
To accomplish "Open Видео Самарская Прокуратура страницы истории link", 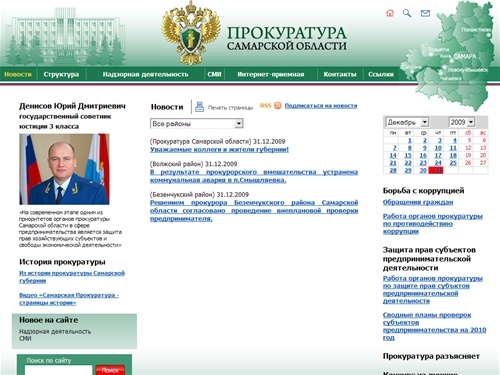I will coord(69,299).
